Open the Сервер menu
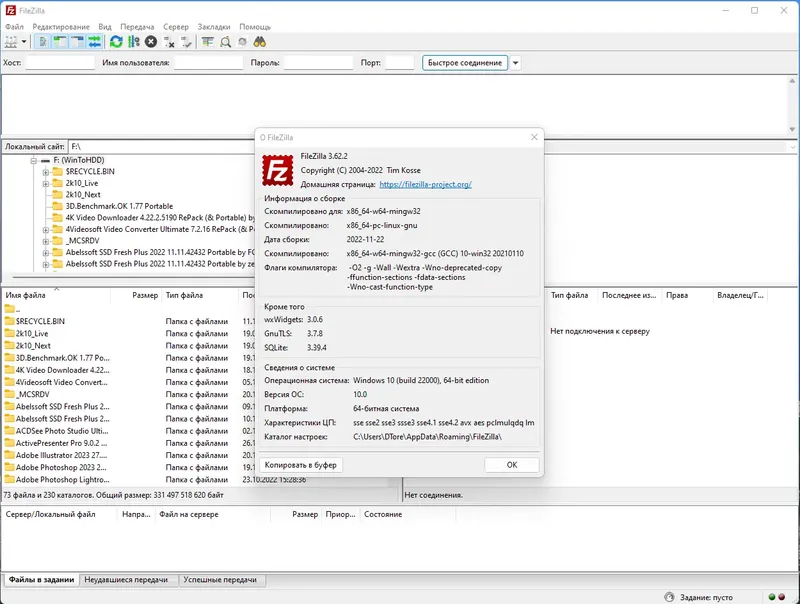This screenshot has width=800, height=604. [176, 27]
